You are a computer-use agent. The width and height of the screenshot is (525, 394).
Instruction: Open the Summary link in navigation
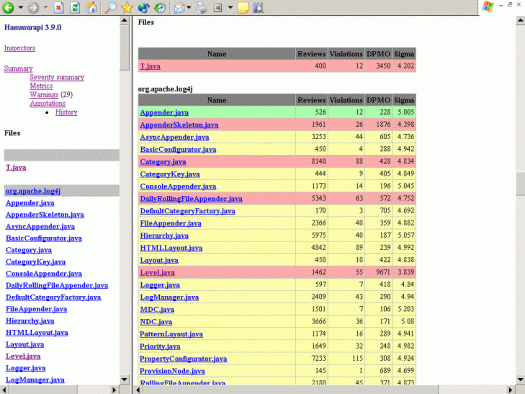coord(18,69)
